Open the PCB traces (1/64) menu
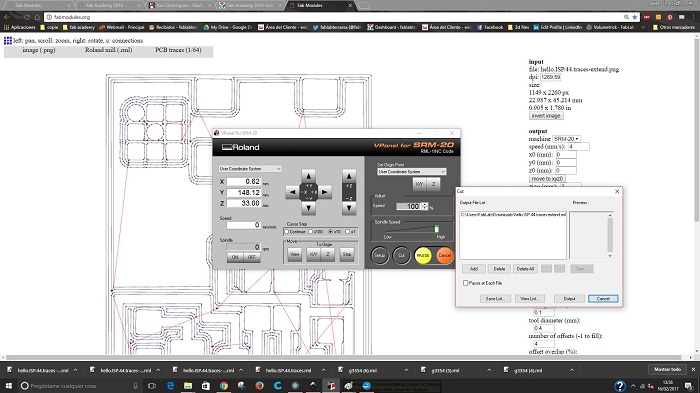 [x=178, y=50]
